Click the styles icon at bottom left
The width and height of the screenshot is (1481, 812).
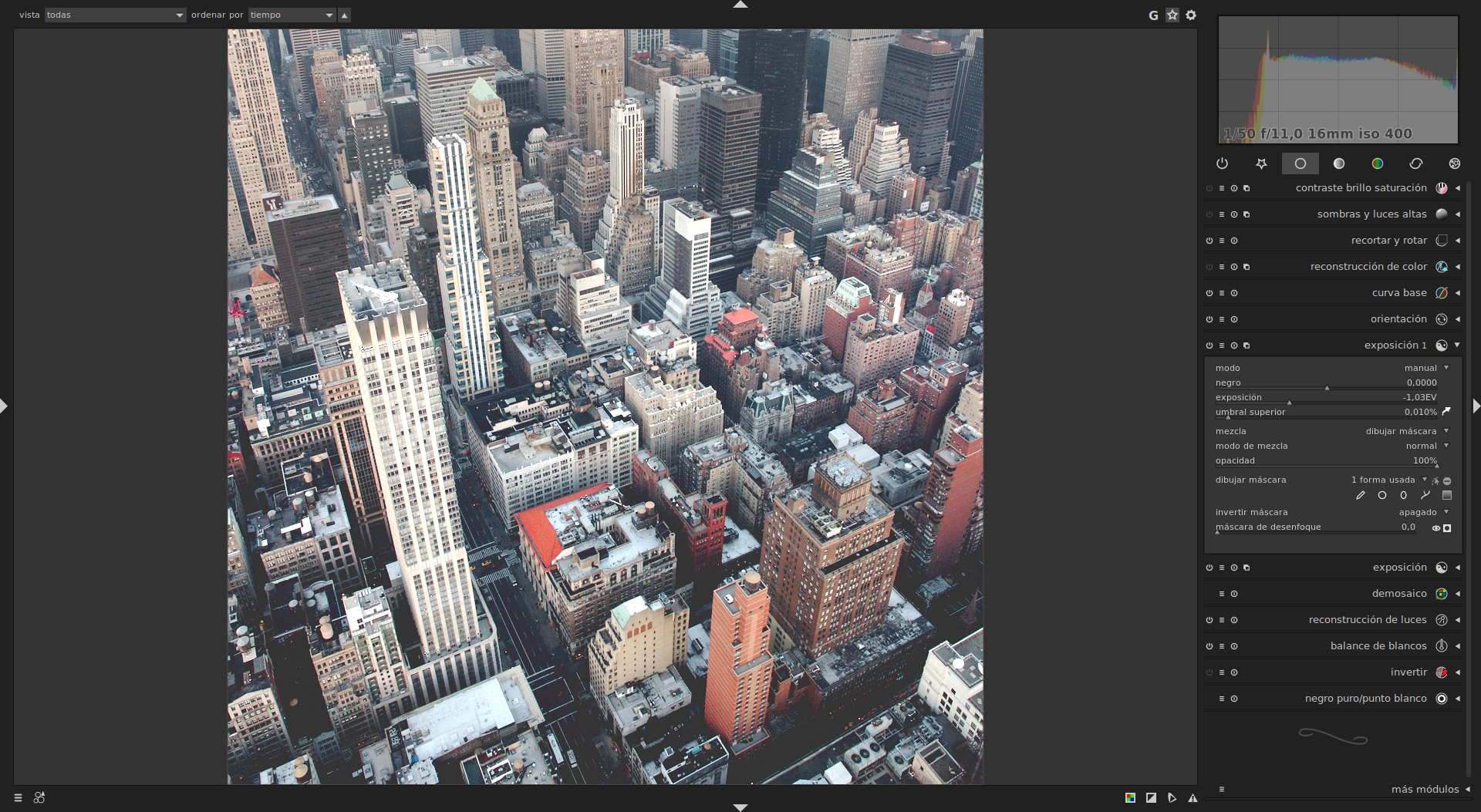click(39, 798)
